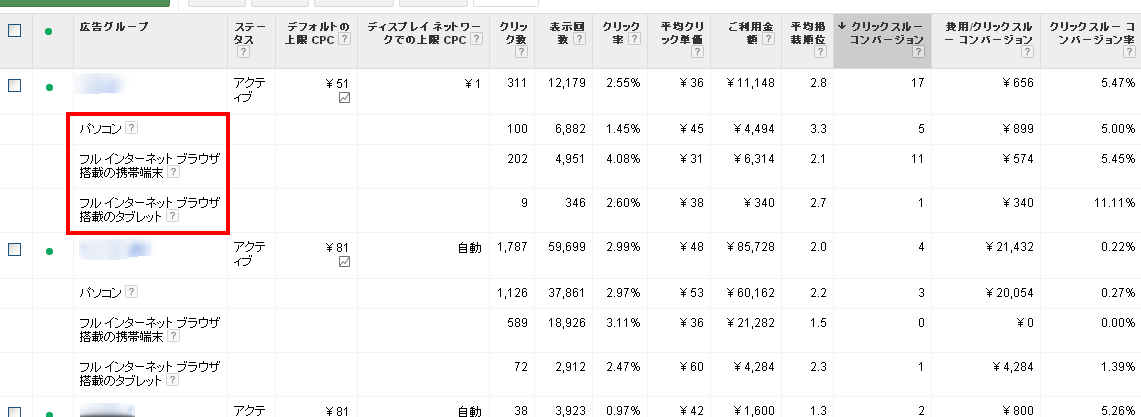The image size is (1141, 417).
Task: Click the ¥51 default max CPC value
Action: (338, 84)
